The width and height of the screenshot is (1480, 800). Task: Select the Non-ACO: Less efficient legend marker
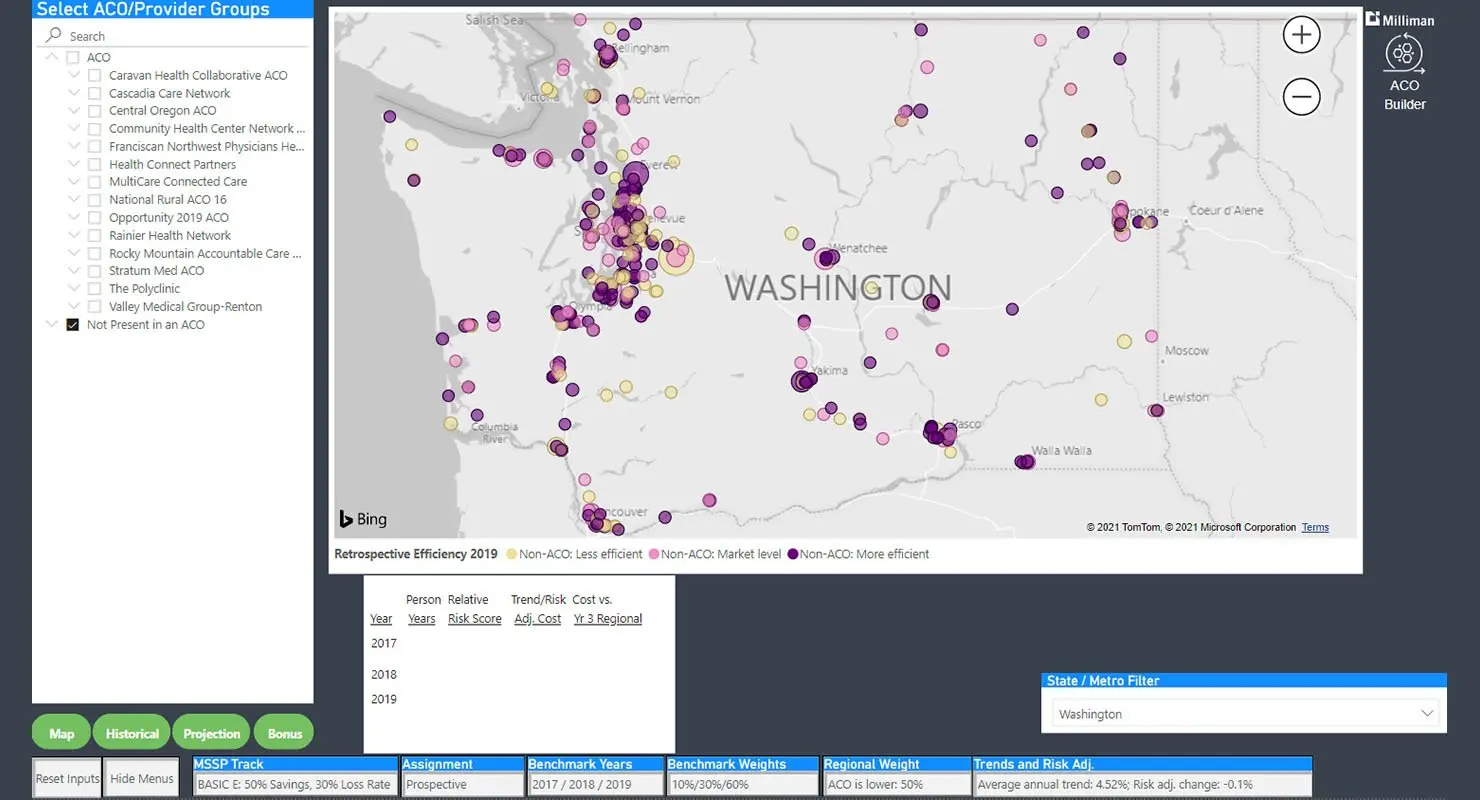[x=512, y=554]
